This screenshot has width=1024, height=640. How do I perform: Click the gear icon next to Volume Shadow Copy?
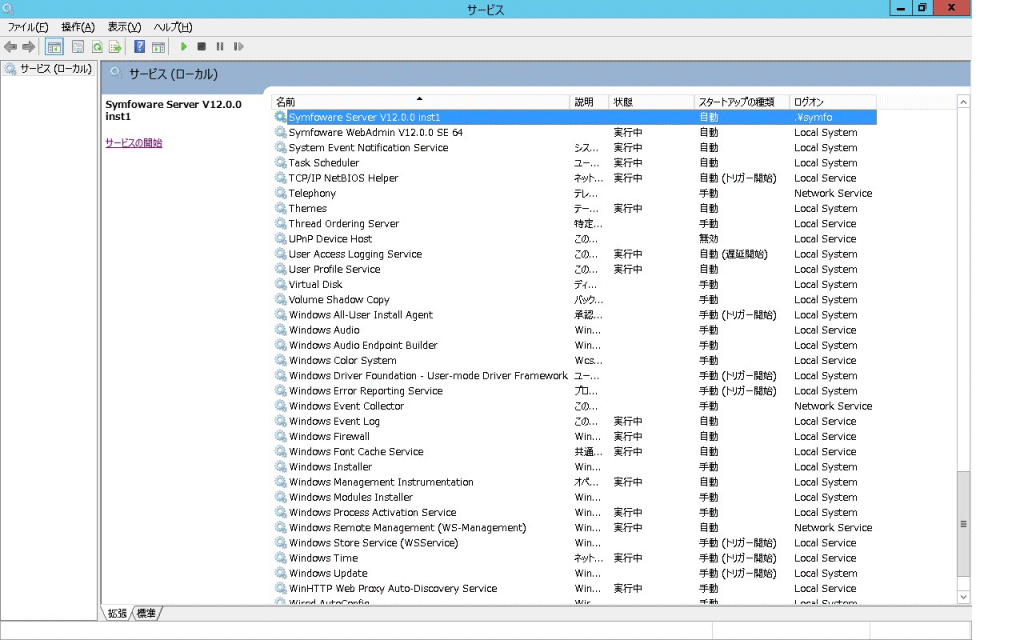tap(281, 300)
